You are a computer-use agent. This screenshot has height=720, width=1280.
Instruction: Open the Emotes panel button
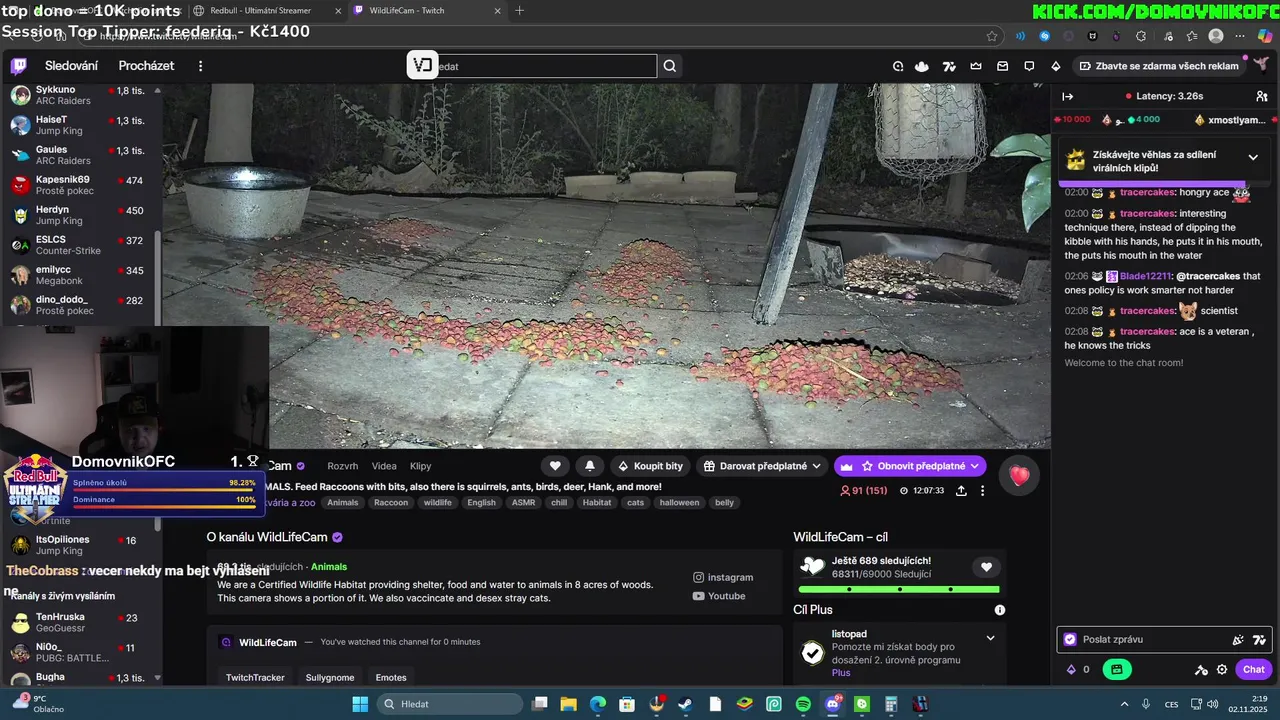pyautogui.click(x=391, y=677)
